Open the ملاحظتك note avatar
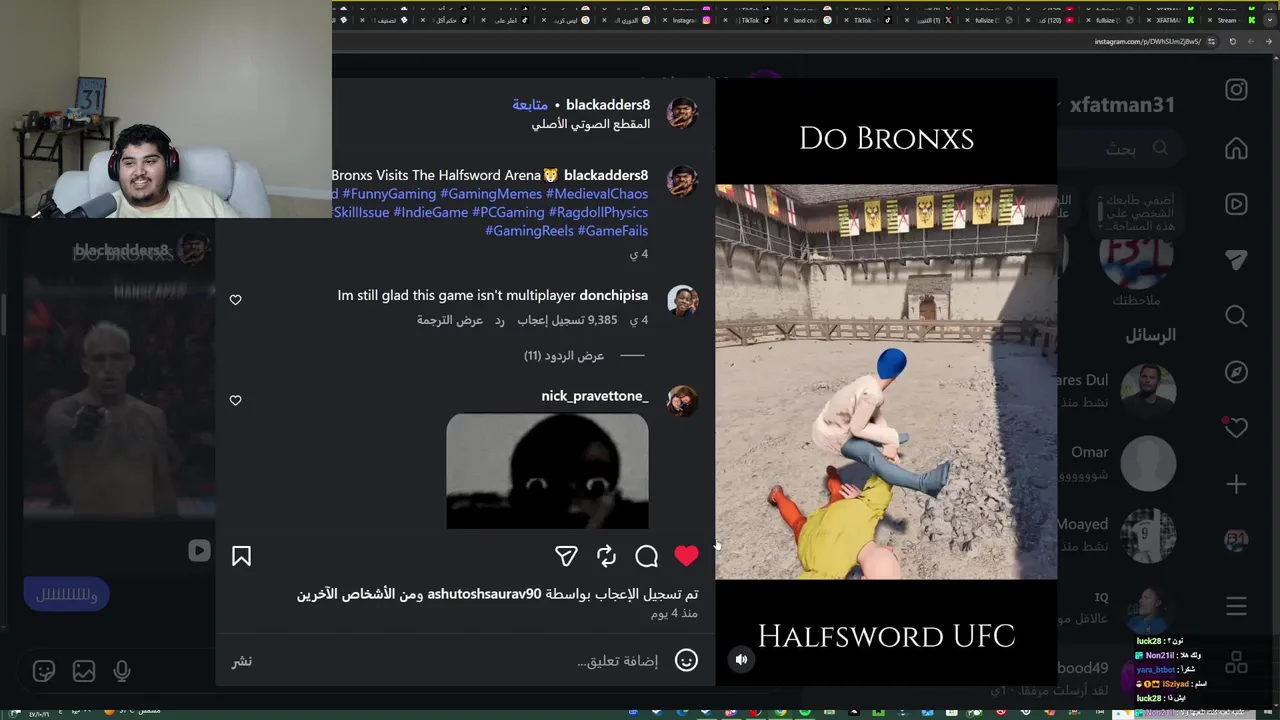The image size is (1280, 720). [1137, 255]
